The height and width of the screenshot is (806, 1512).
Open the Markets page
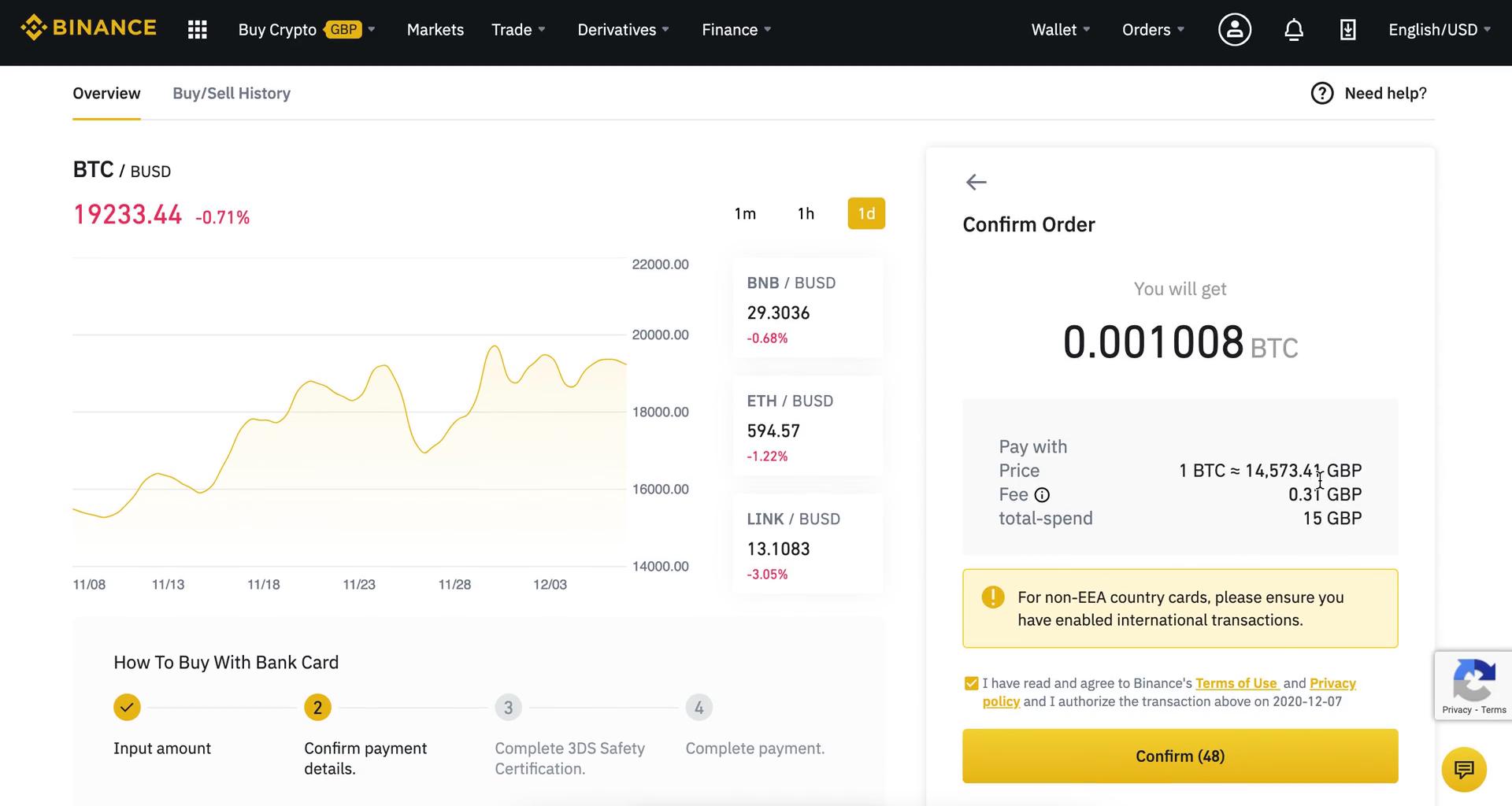(435, 29)
